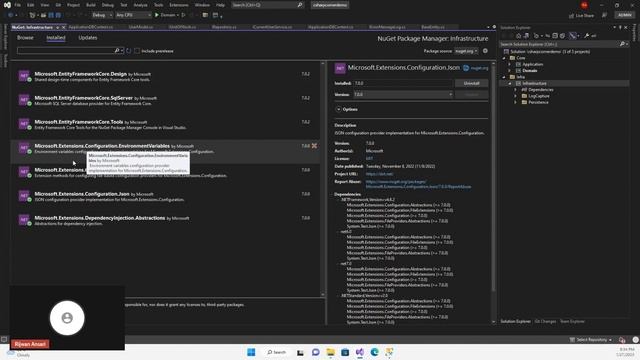Viewport: 640px width, 360px height.
Task: Expand the Dependencies node
Action: [515, 90]
